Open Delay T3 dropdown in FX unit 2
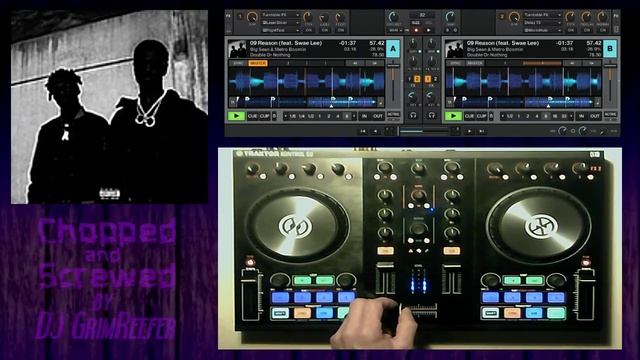This screenshot has width=640, height=360. [542, 23]
